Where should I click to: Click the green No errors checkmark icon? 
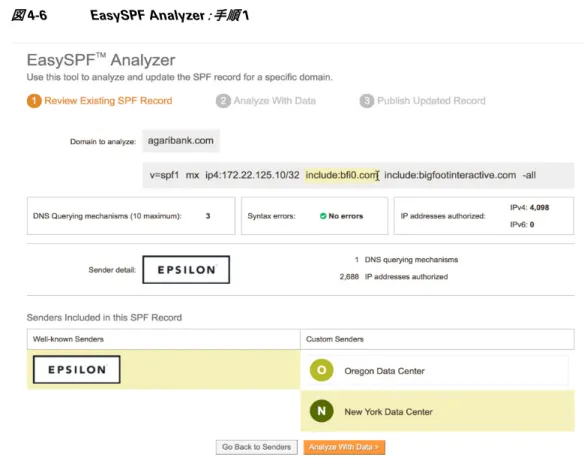[323, 216]
